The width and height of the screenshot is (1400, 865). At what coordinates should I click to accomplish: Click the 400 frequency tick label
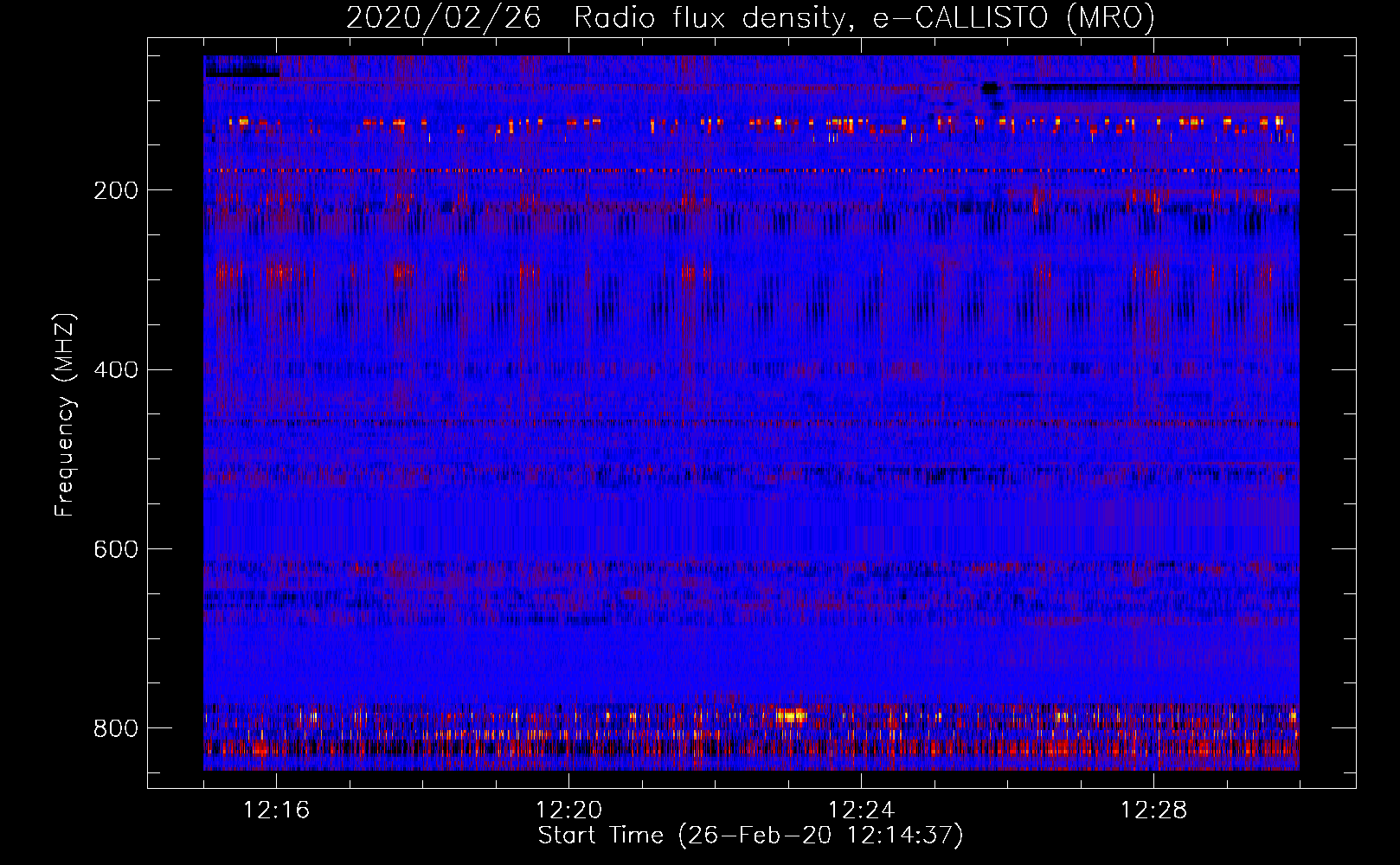tap(115, 370)
